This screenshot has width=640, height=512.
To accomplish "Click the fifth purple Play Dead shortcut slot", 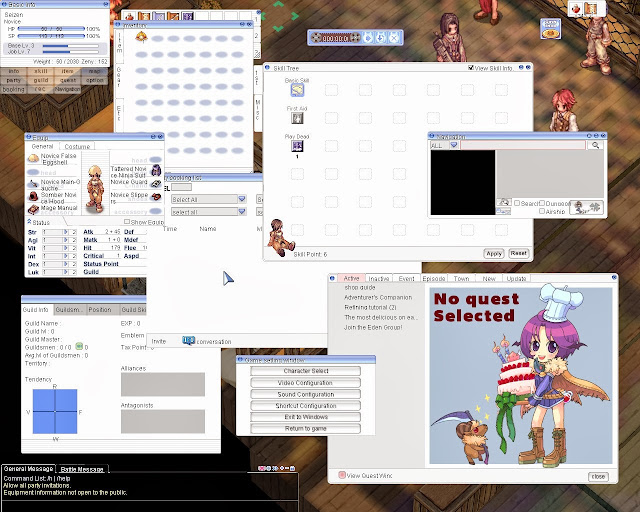I will 188,16.
